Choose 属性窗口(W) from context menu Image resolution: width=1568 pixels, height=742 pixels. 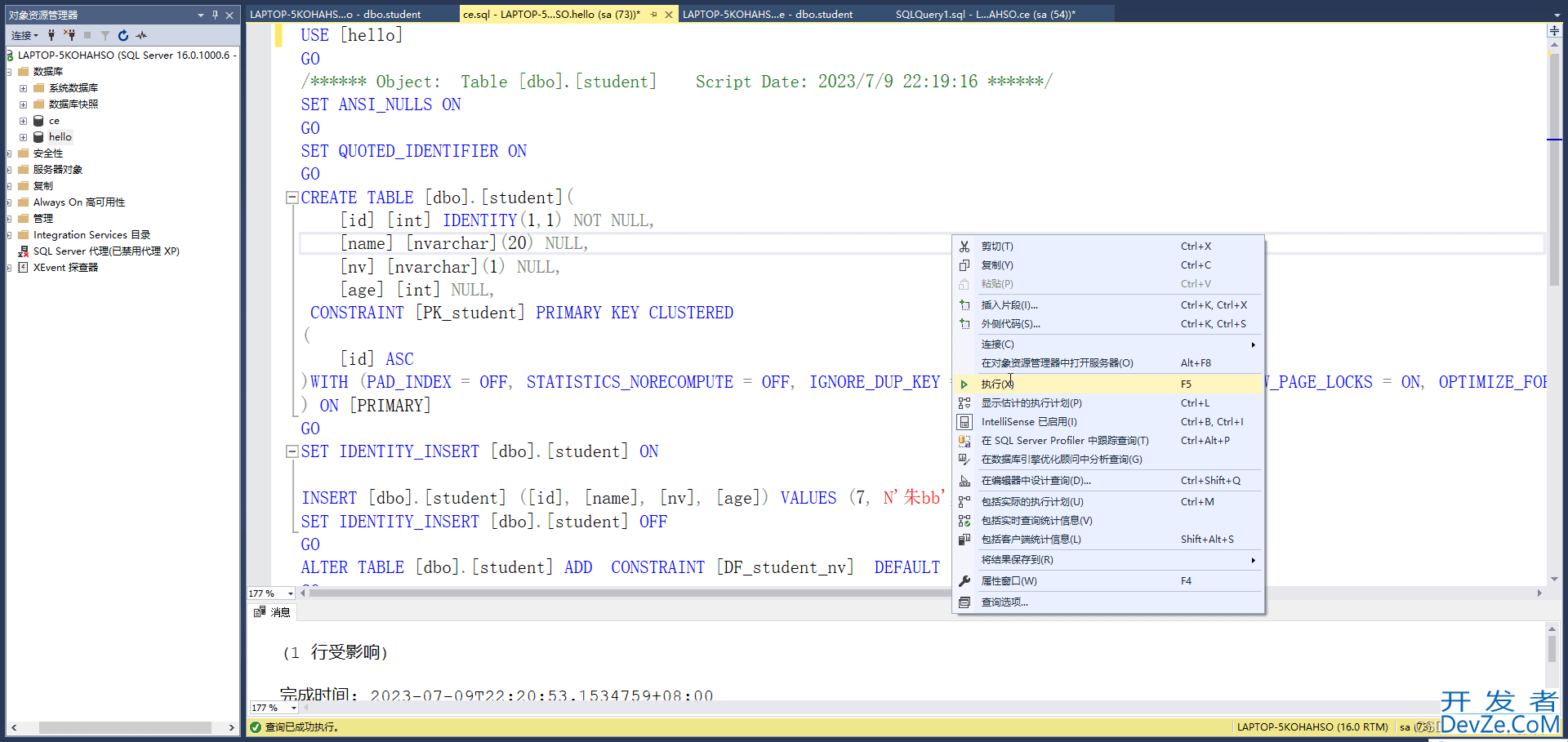(x=1109, y=581)
